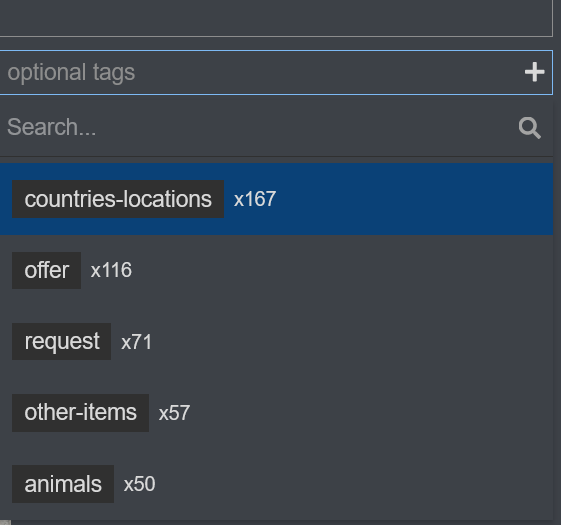Pick the request tag chip

(x=62, y=341)
